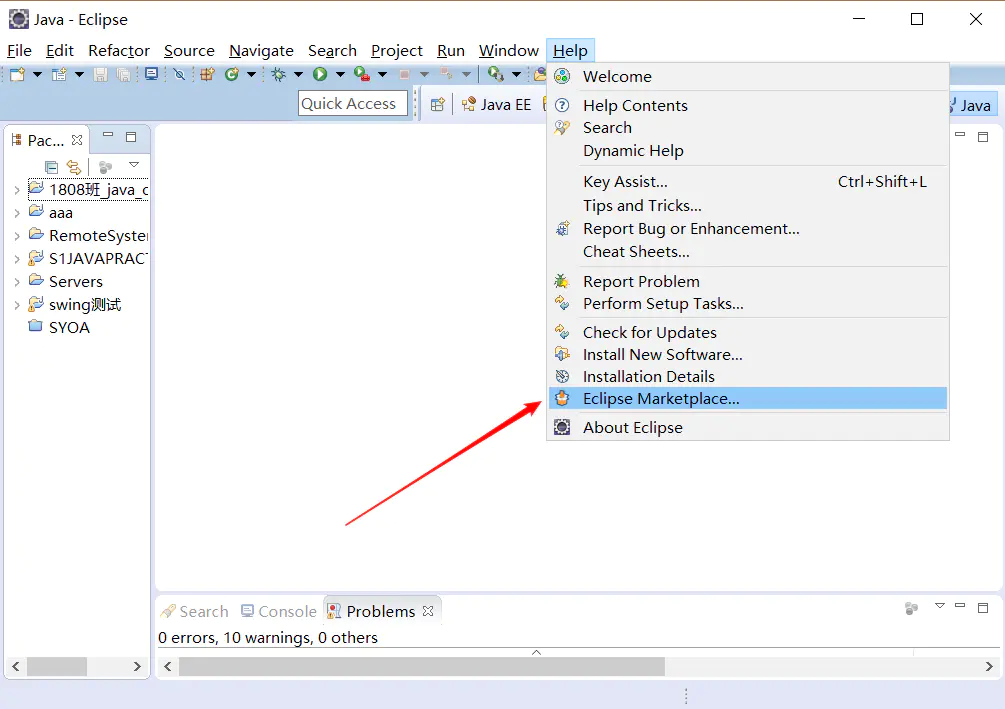1005x709 pixels.
Task: Open the Run configurations dropdown arrow
Action: 340,74
